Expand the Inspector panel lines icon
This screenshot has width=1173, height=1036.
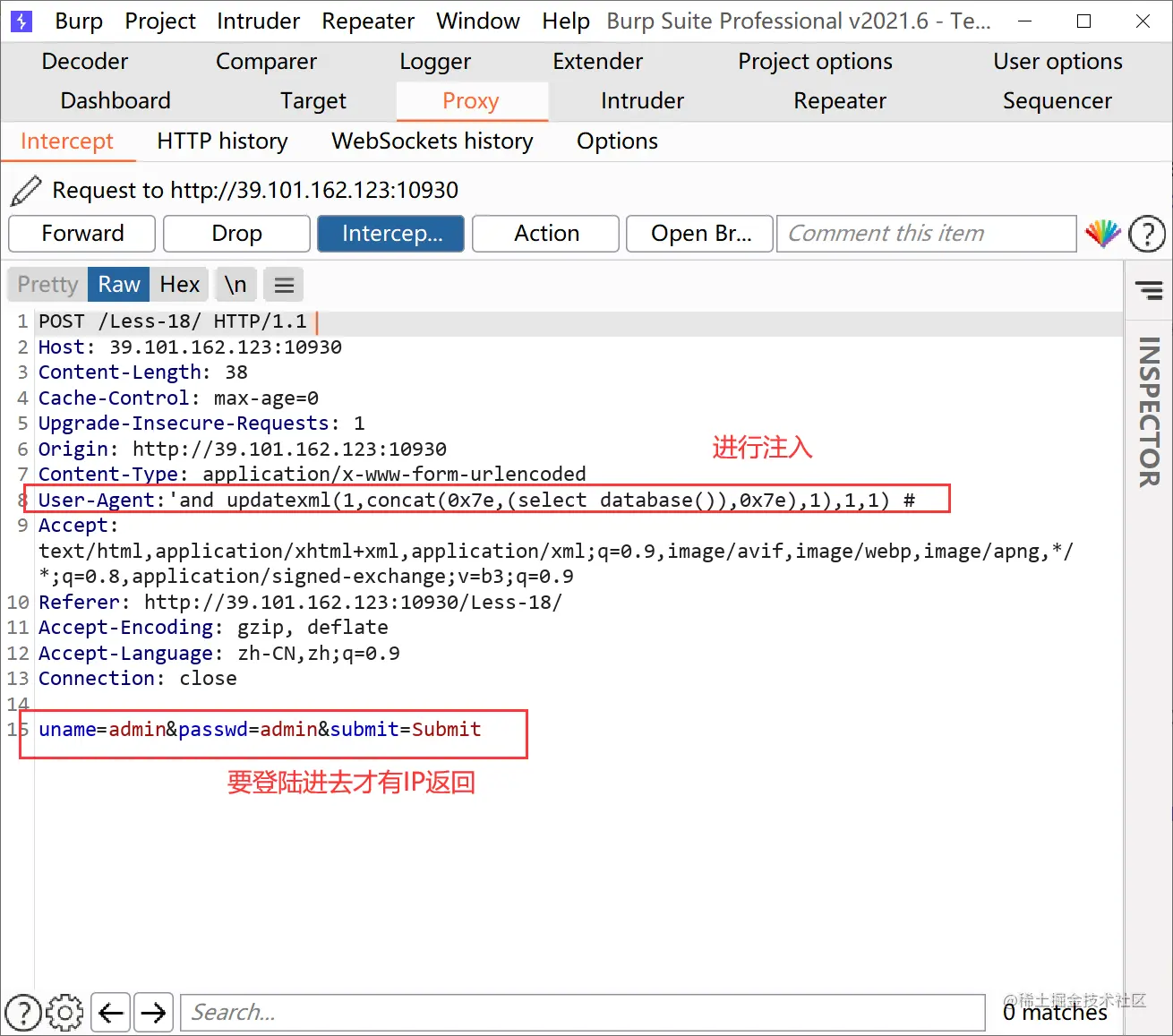1149,290
